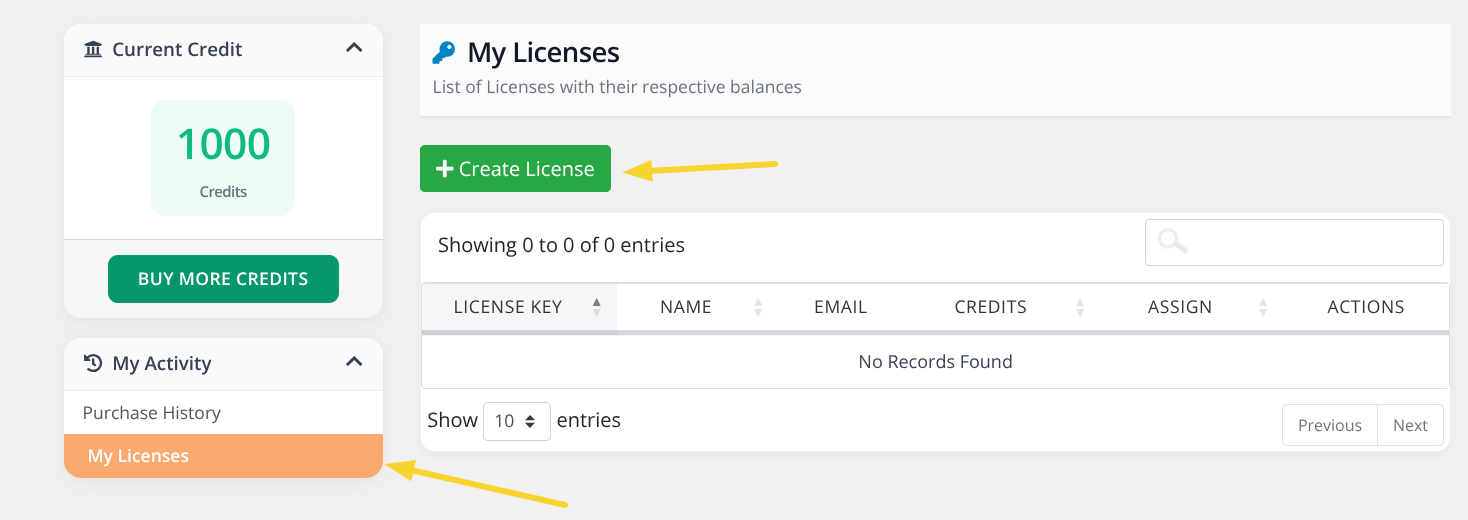Go to Previous page of licenses
1468x520 pixels.
point(1329,425)
